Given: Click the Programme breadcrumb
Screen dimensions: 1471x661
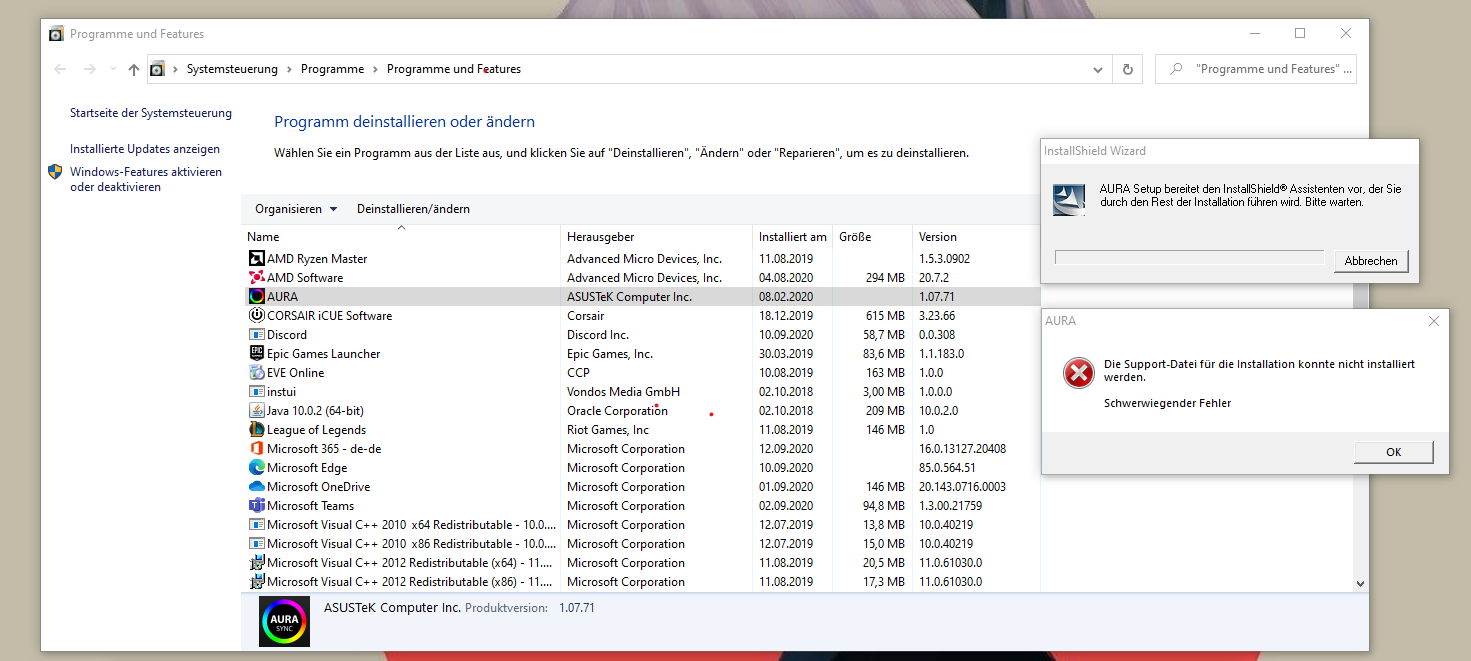Looking at the screenshot, I should pyautogui.click(x=333, y=69).
